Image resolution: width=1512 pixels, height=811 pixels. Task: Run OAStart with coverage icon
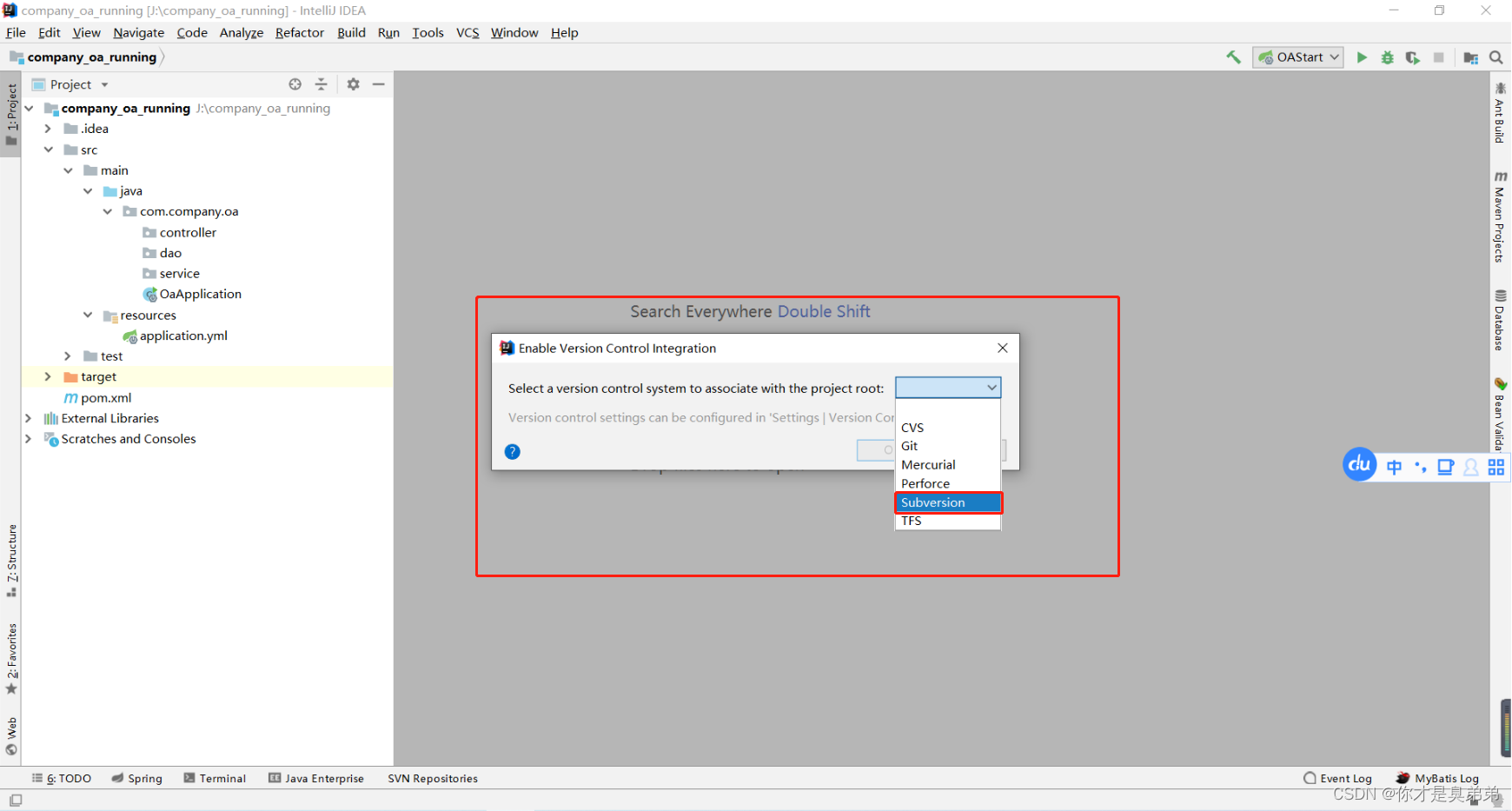click(x=1413, y=57)
